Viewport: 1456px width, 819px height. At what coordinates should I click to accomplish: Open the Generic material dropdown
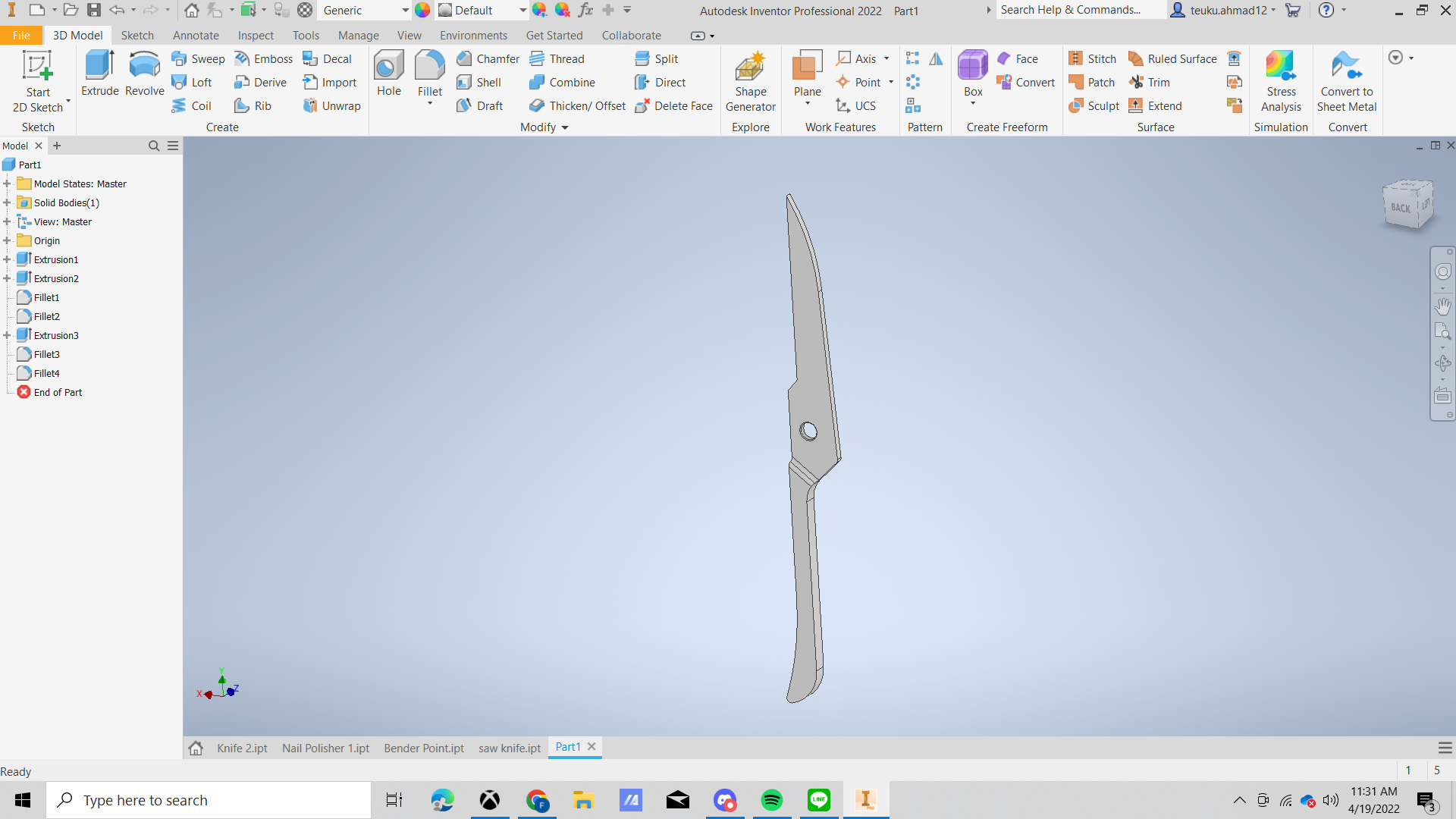click(405, 10)
